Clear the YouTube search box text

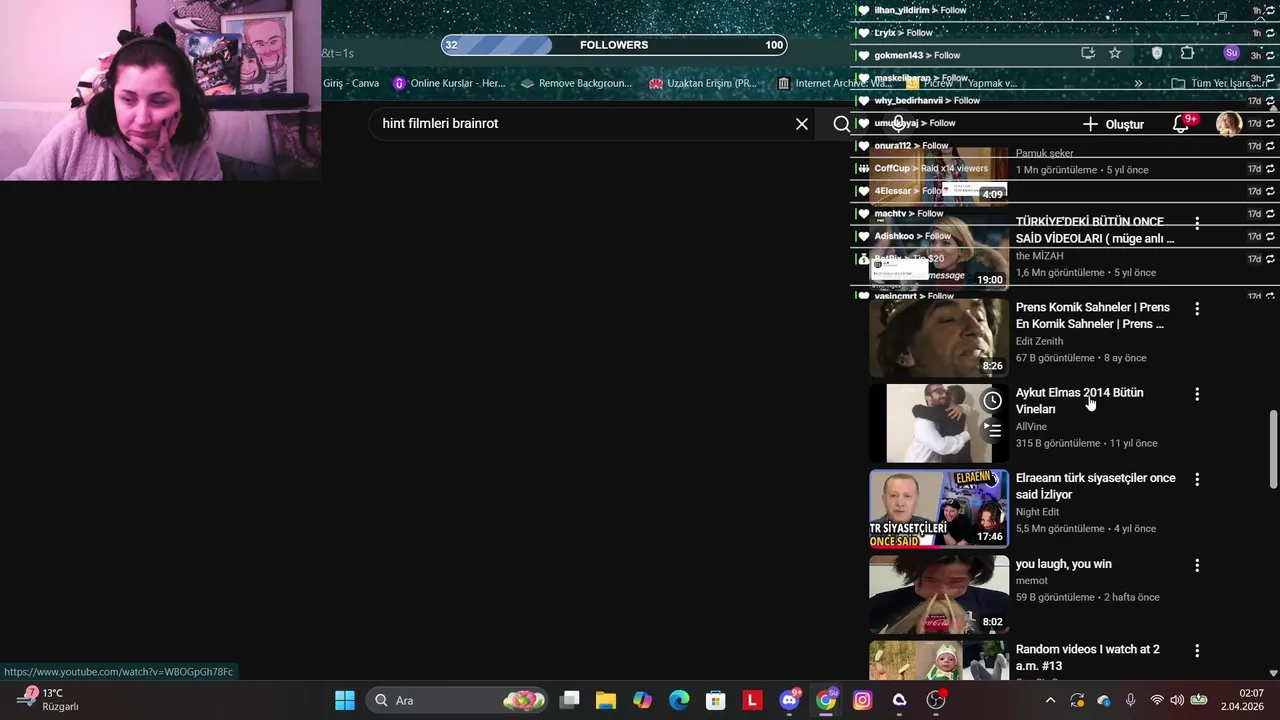pos(801,124)
